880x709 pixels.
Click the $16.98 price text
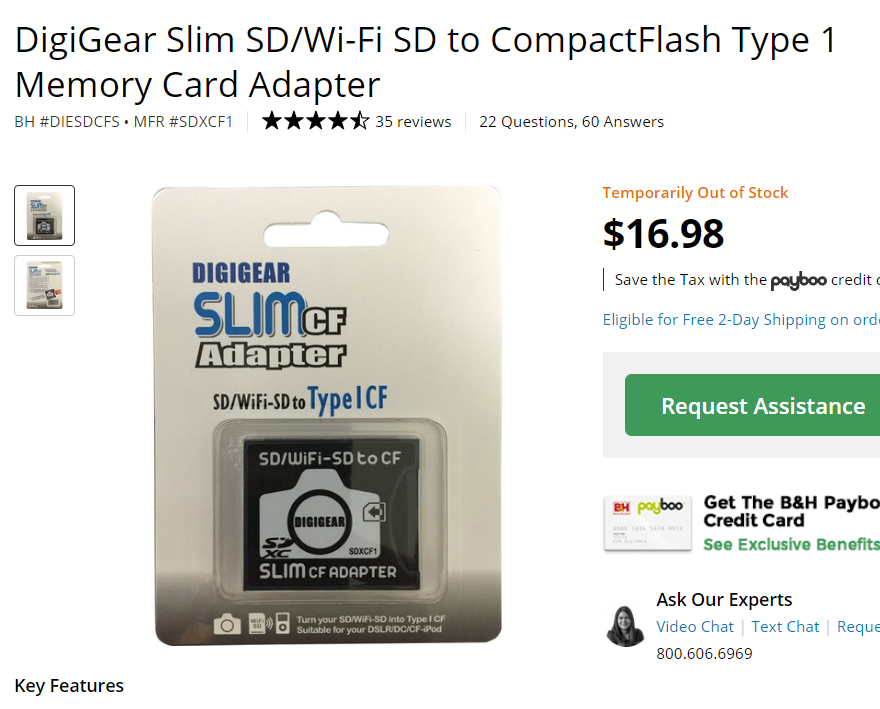click(663, 234)
